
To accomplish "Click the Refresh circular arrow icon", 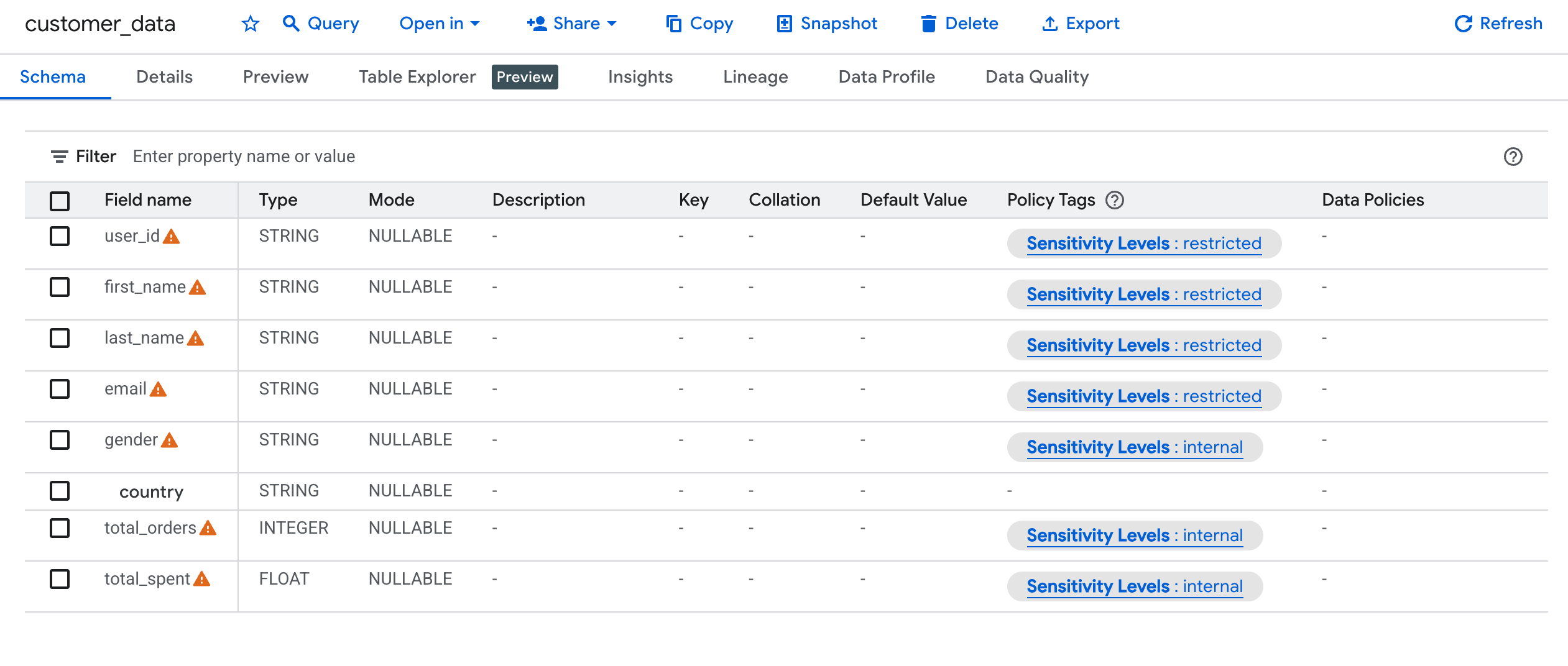I will pyautogui.click(x=1463, y=24).
